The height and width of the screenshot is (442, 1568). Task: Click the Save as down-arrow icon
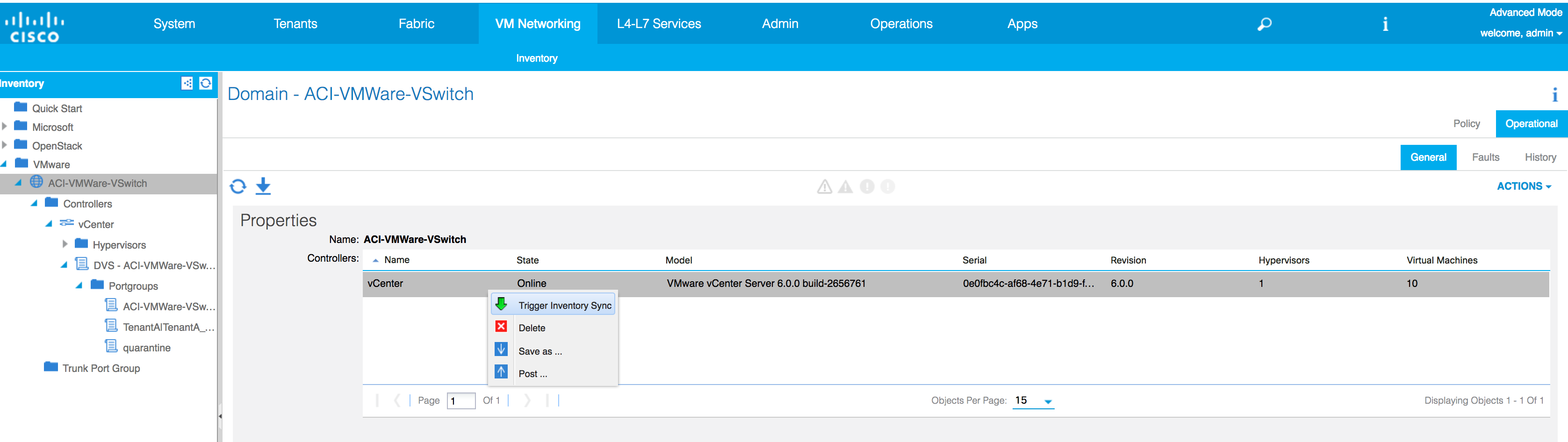(501, 349)
